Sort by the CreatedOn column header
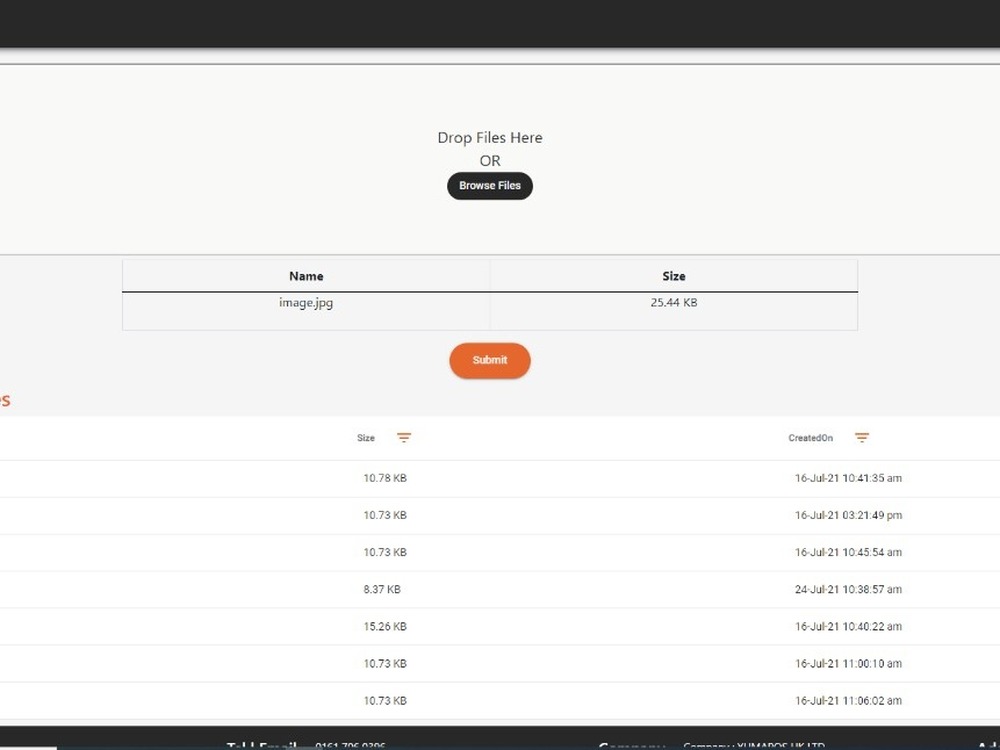 coord(810,438)
